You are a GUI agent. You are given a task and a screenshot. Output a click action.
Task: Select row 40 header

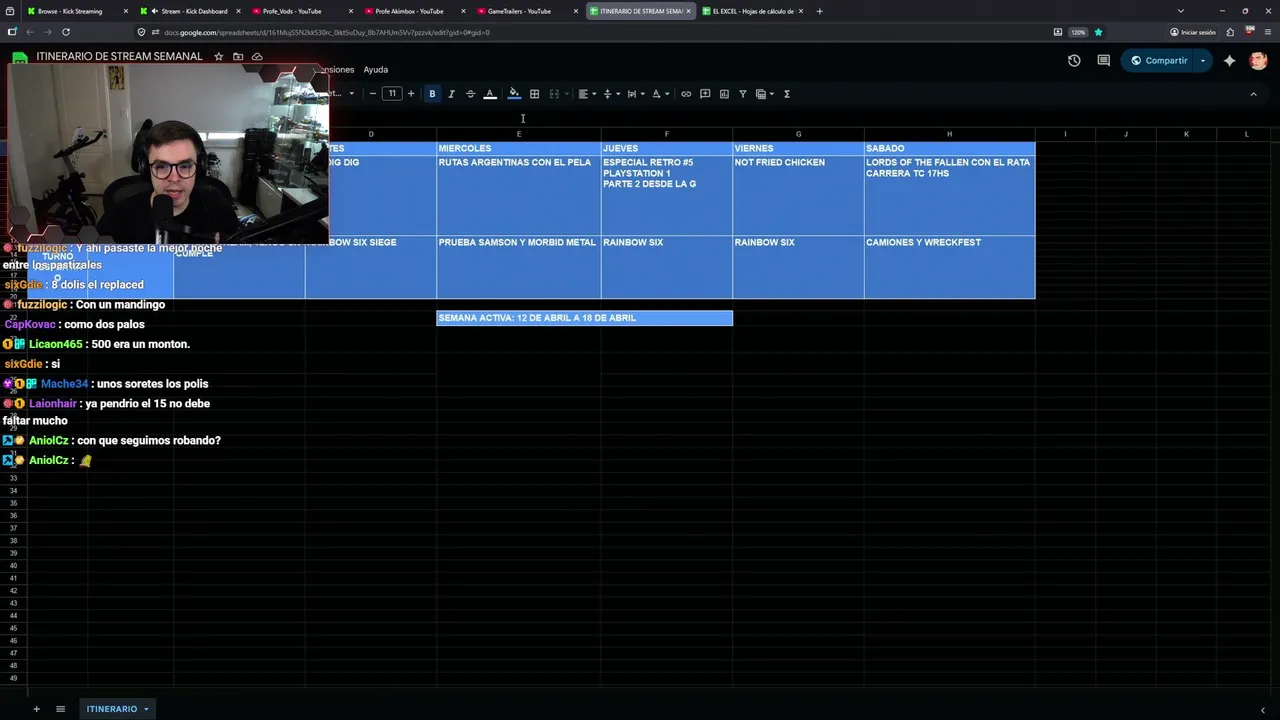[14, 566]
